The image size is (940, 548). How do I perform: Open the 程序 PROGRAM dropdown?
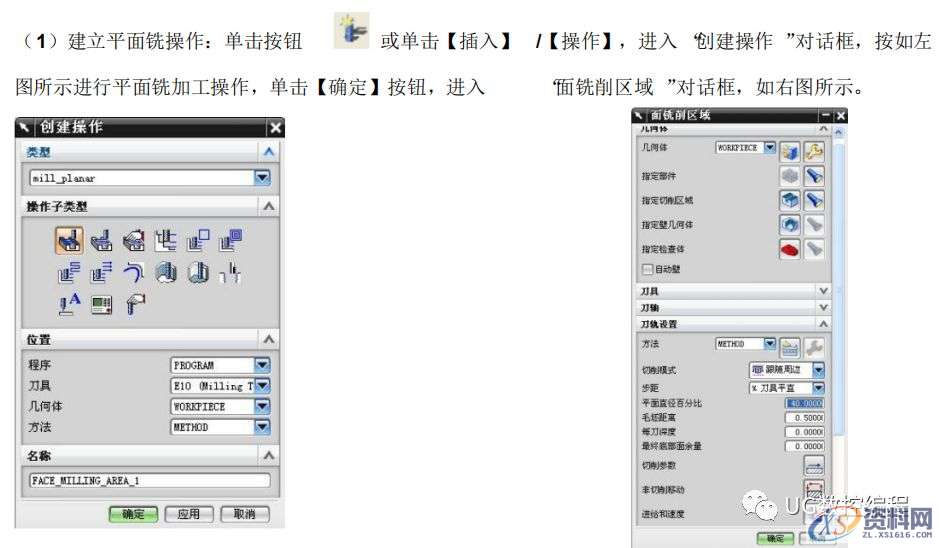point(262,365)
